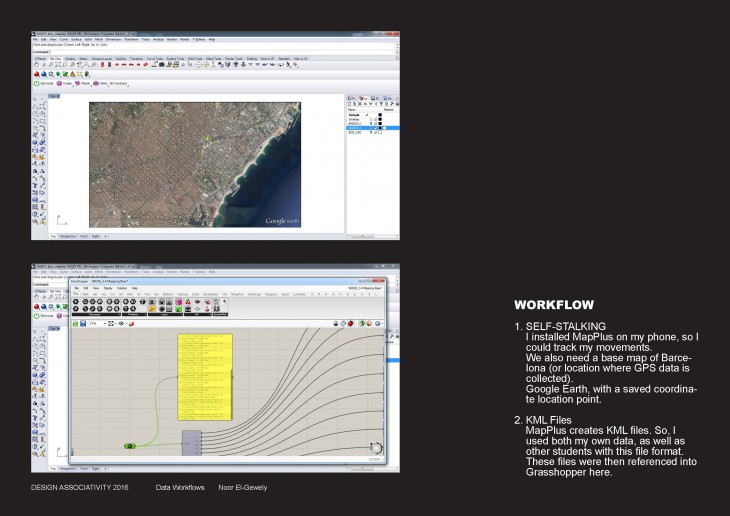The height and width of the screenshot is (516, 730).
Task: Select the yellow panel component on canvas
Action: 203,379
